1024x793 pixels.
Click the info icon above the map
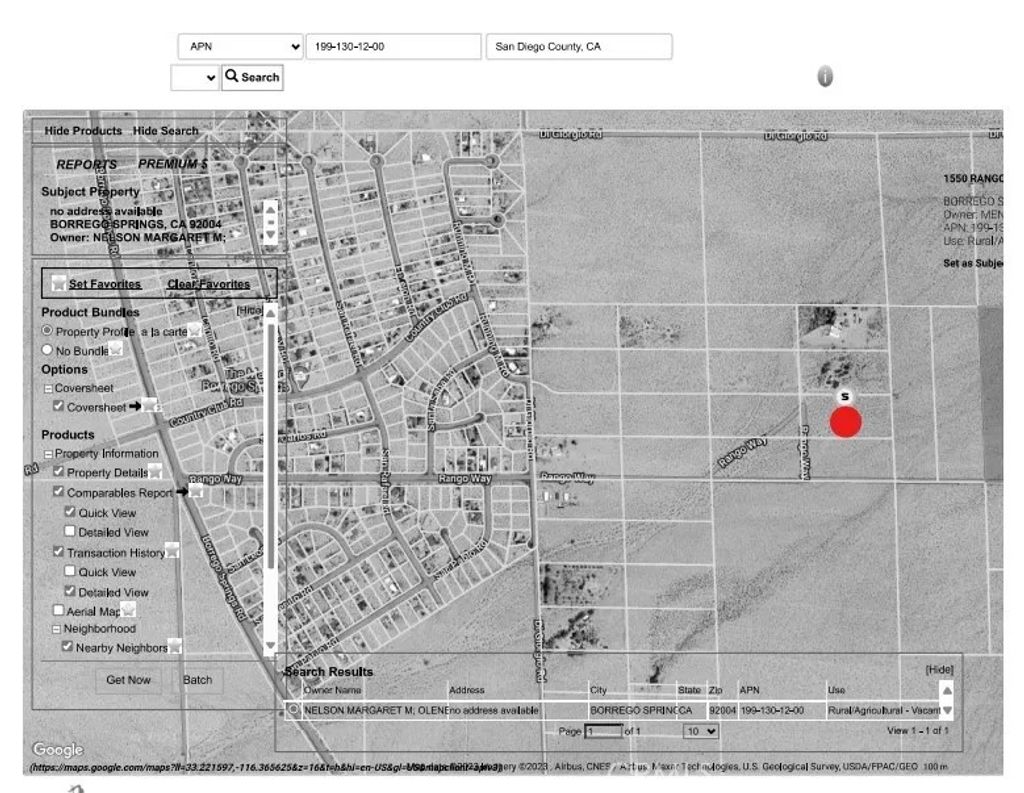pyautogui.click(x=824, y=77)
